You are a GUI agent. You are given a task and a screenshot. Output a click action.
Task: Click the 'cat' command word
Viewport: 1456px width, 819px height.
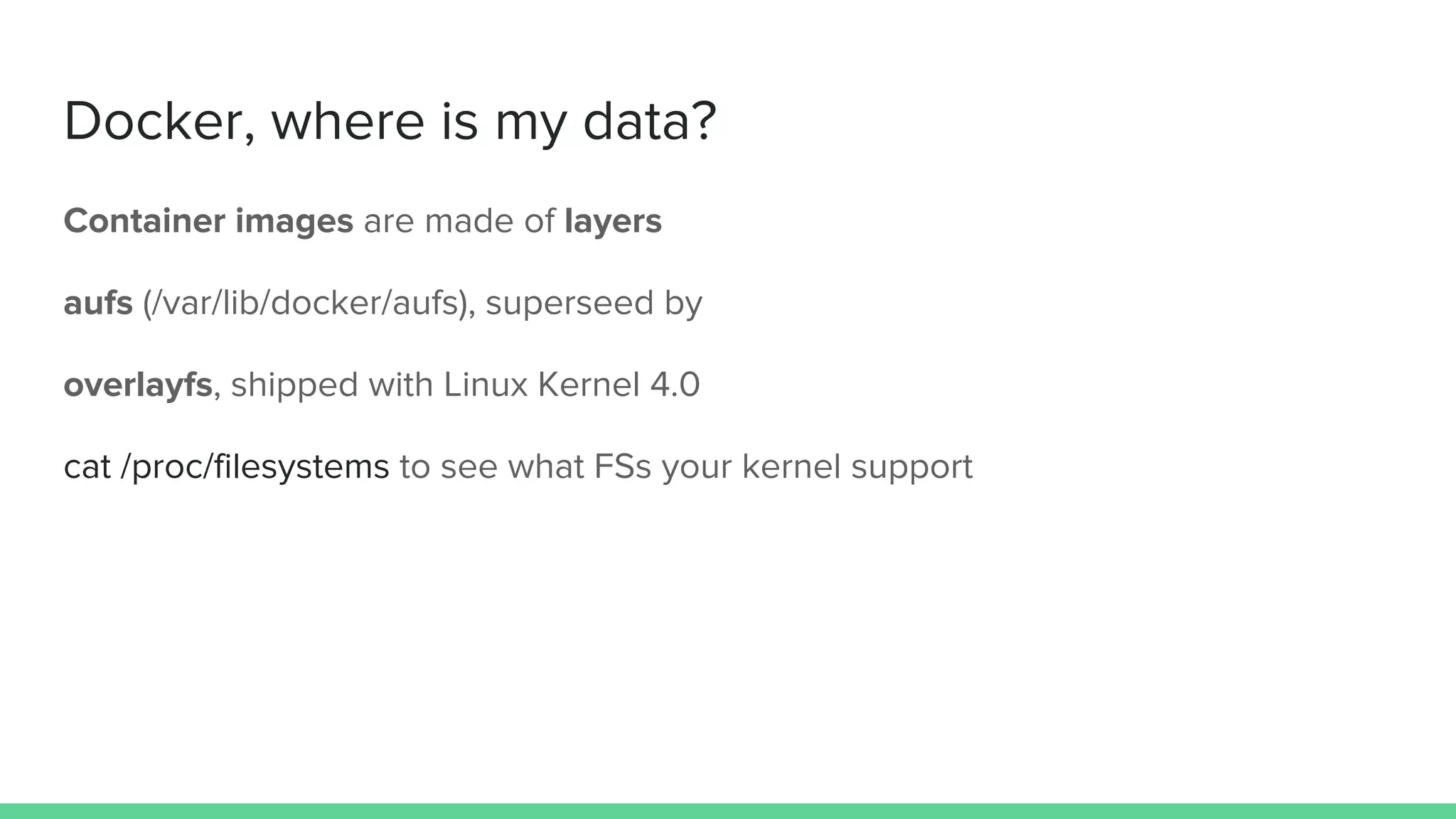click(87, 467)
